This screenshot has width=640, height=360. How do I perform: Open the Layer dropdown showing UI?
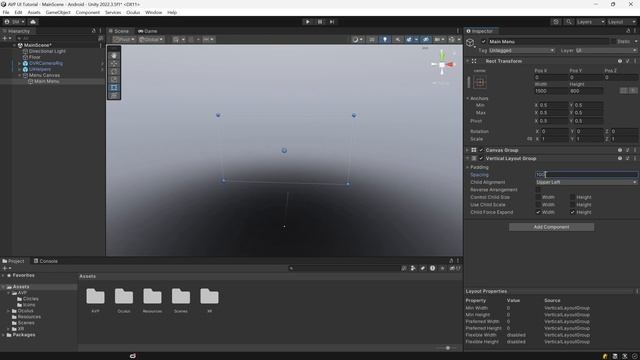[606, 51]
